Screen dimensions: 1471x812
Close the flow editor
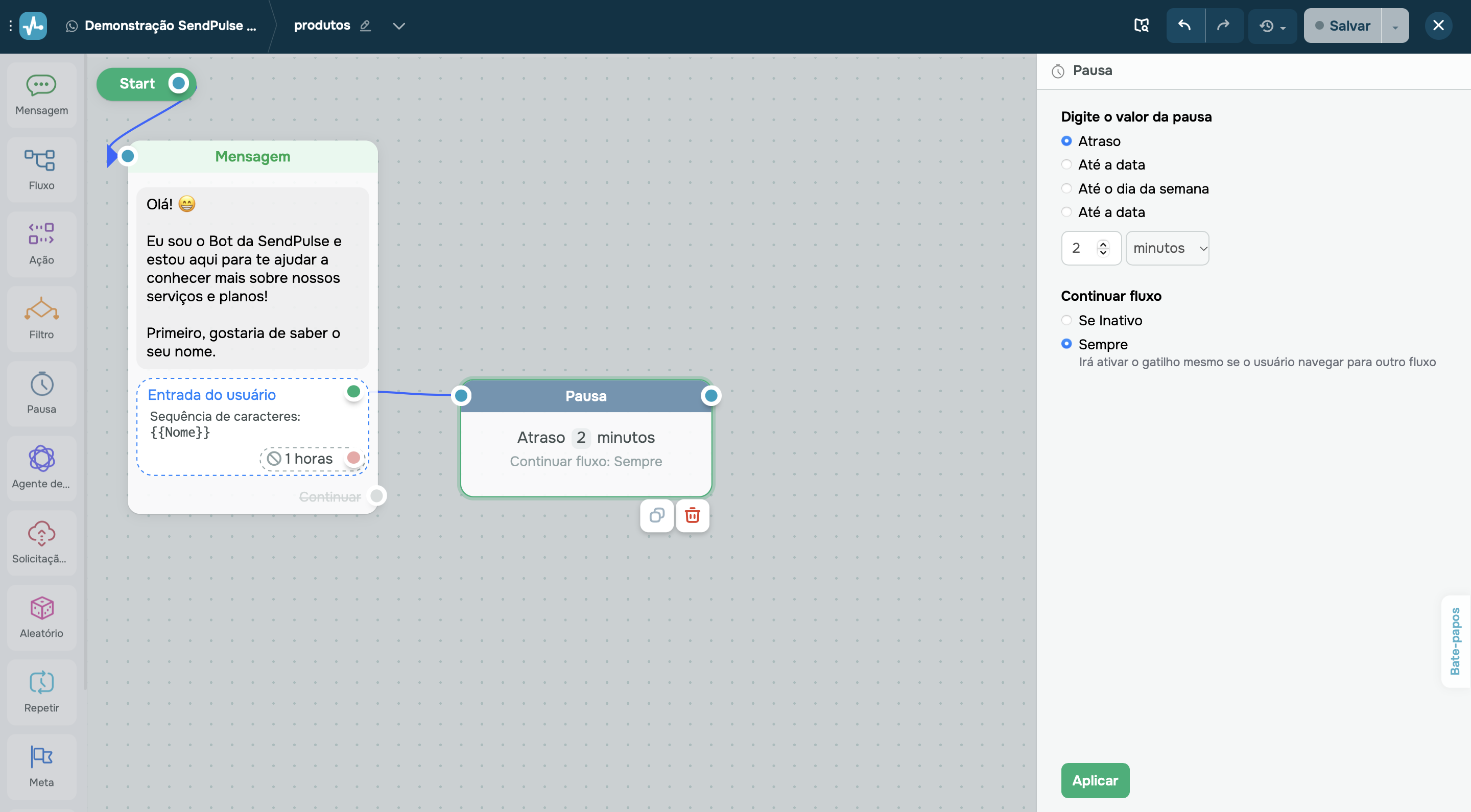click(x=1438, y=26)
